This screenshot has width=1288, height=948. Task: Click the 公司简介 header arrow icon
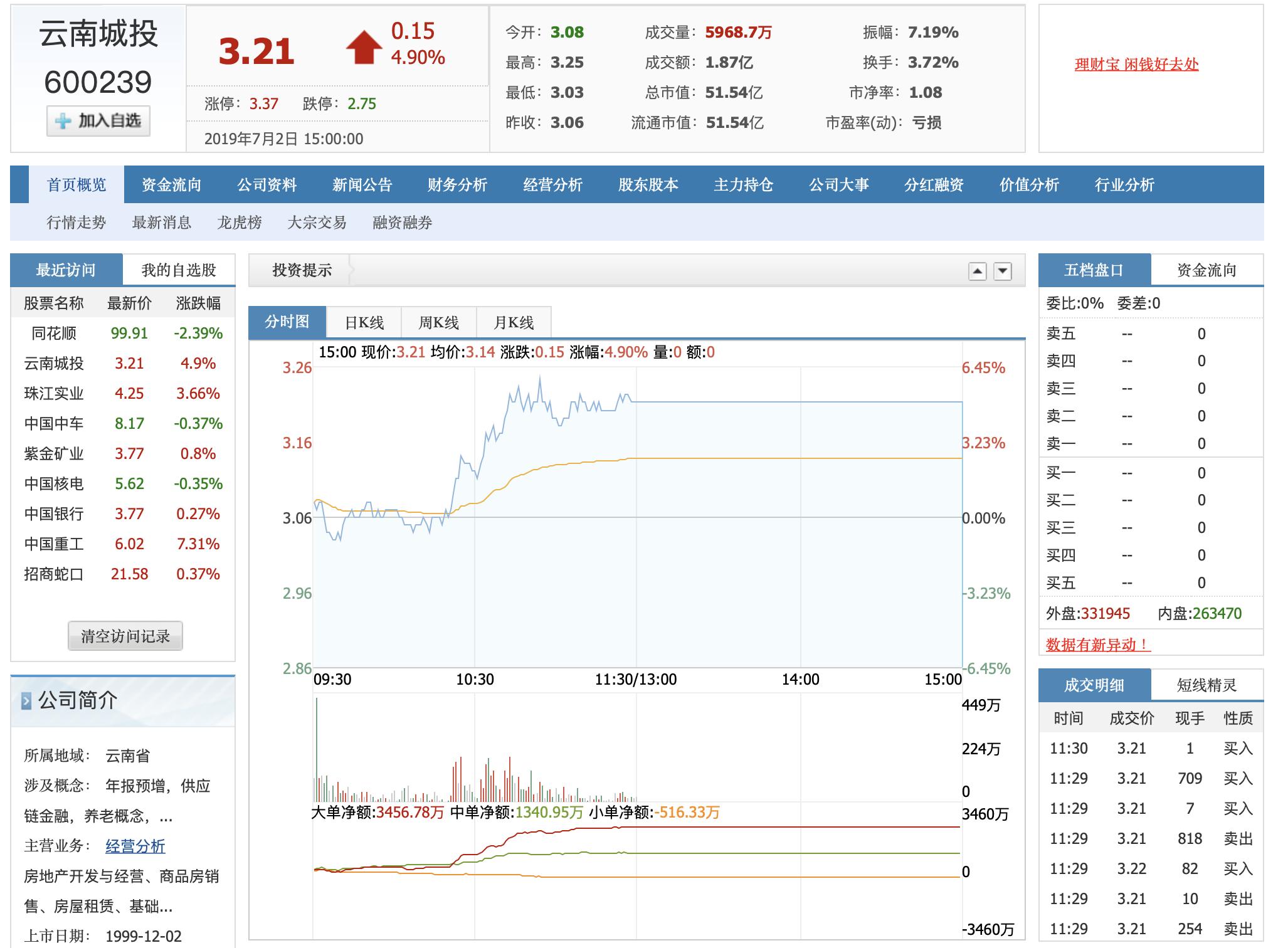[26, 701]
